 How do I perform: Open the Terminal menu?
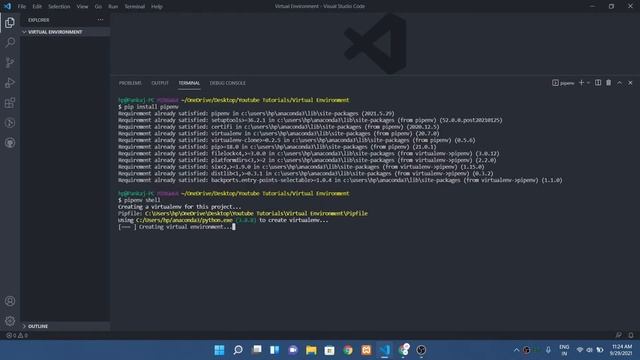[135, 7]
